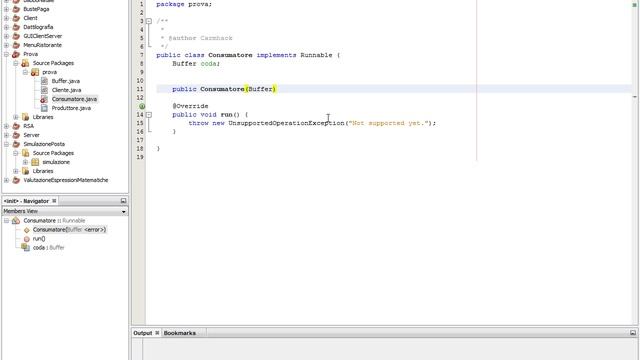The image size is (640, 360).
Task: Click the GUIClientServer project icon
Action: click(16, 36)
